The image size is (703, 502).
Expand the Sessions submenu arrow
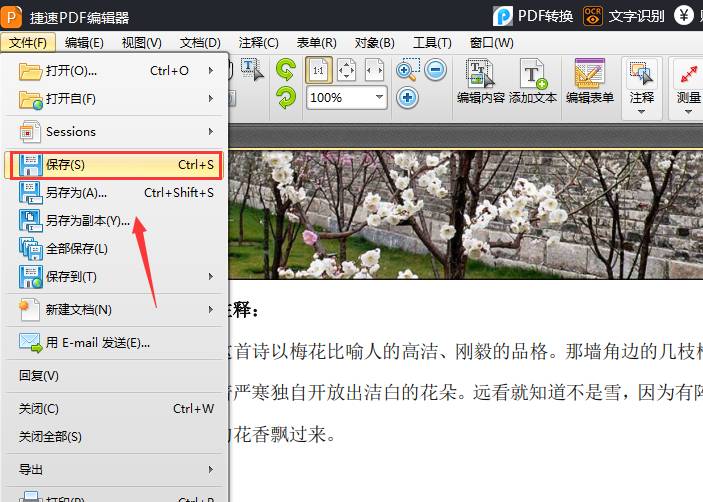(211, 131)
